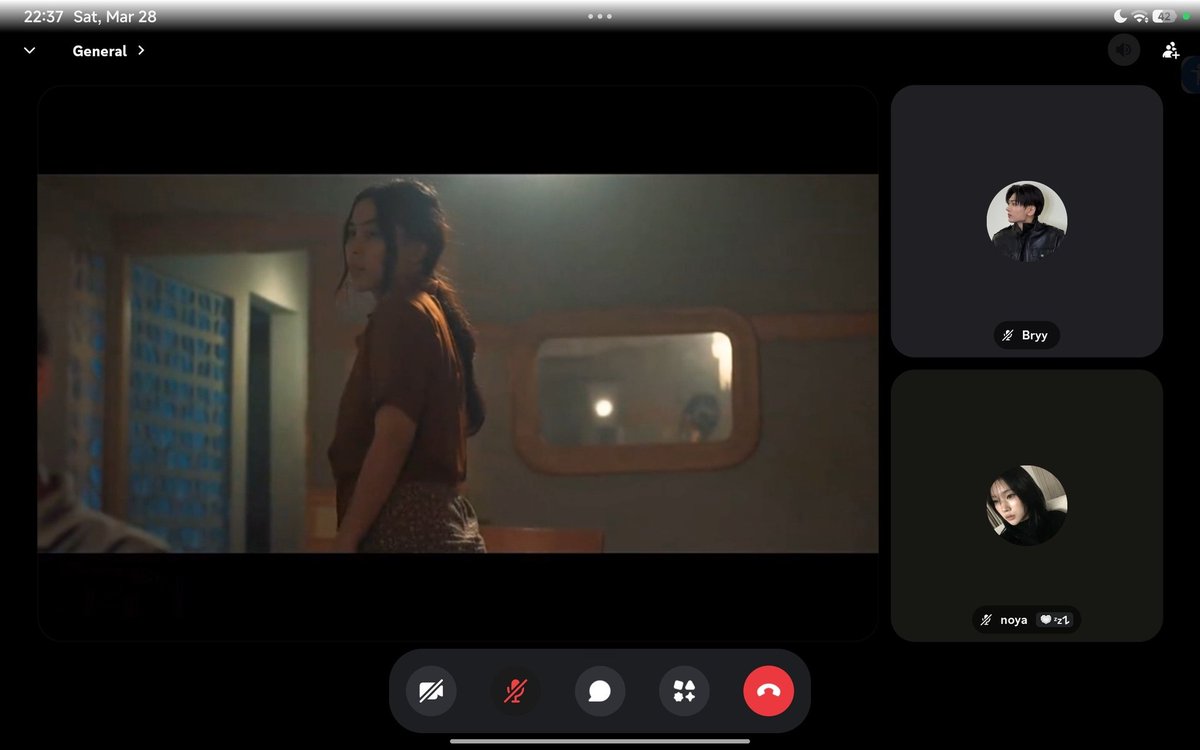The height and width of the screenshot is (750, 1200).
Task: Unmute the microphone
Action: (x=515, y=691)
